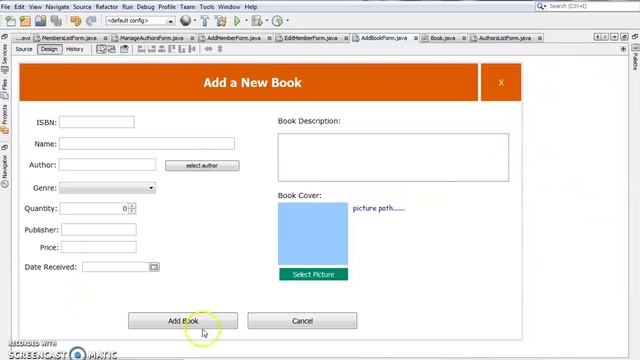
Task: Expand the Profile Project dropdown arrow
Action: [x=288, y=21]
